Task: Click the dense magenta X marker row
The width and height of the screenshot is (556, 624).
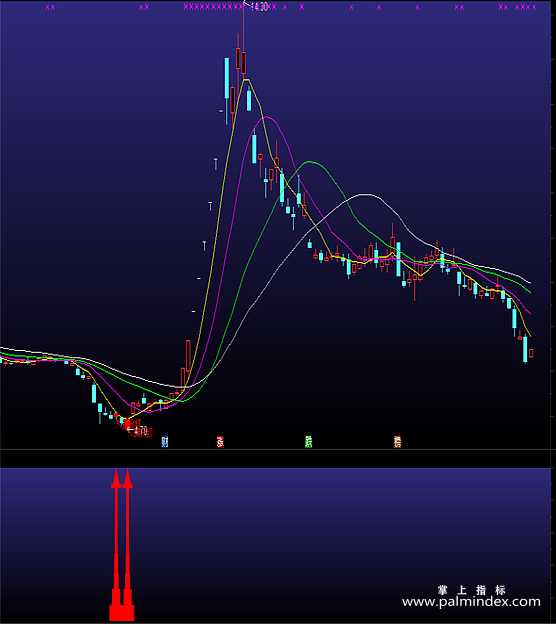Action: pyautogui.click(x=230, y=7)
